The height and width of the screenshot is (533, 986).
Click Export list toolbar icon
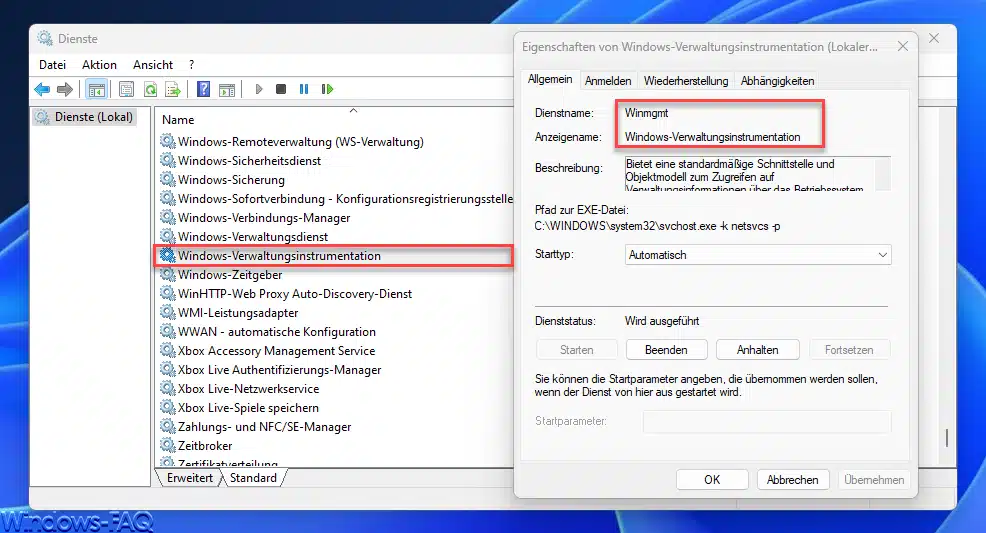point(173,89)
